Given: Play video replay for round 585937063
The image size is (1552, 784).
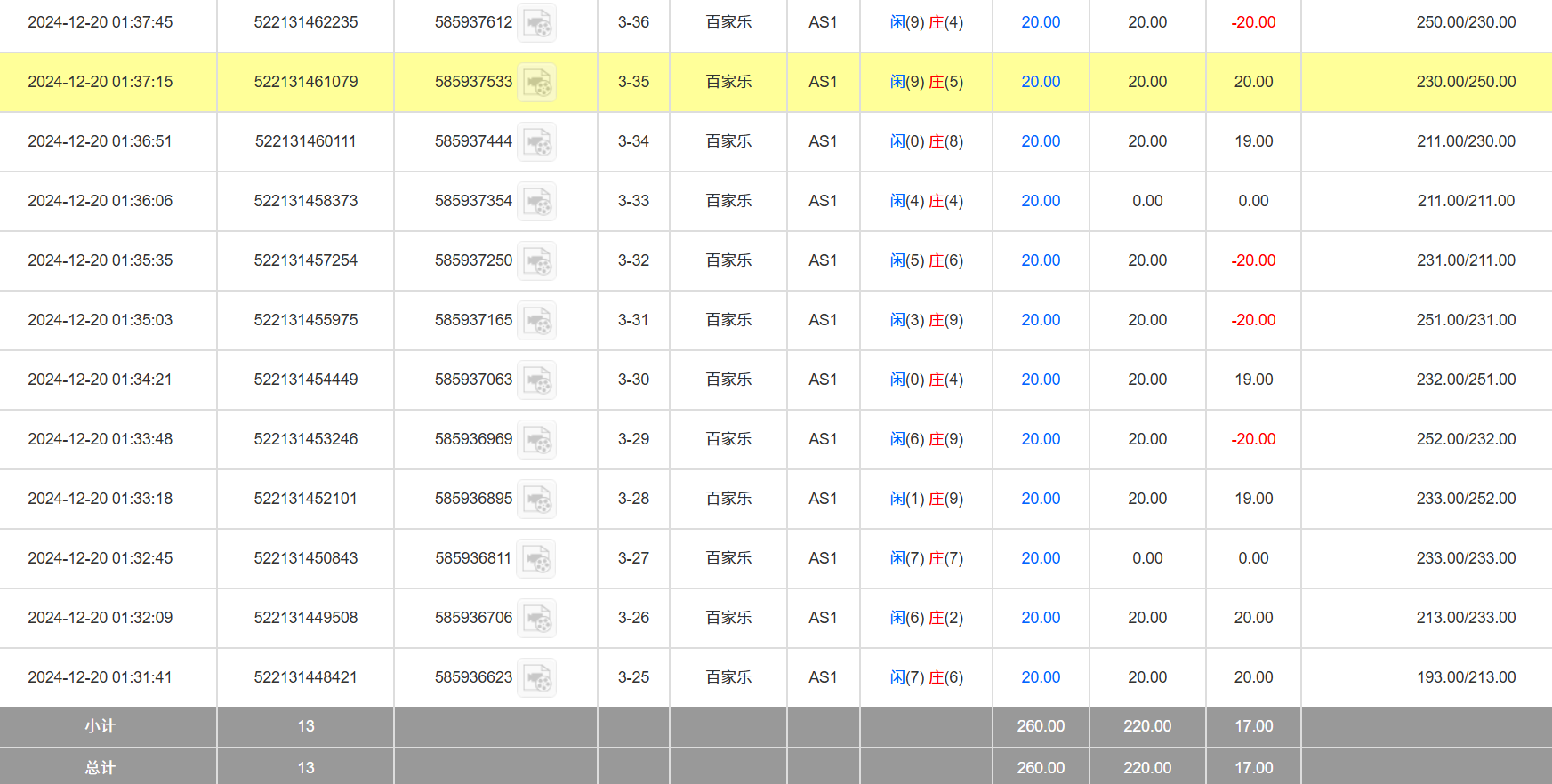Looking at the screenshot, I should 537,380.
